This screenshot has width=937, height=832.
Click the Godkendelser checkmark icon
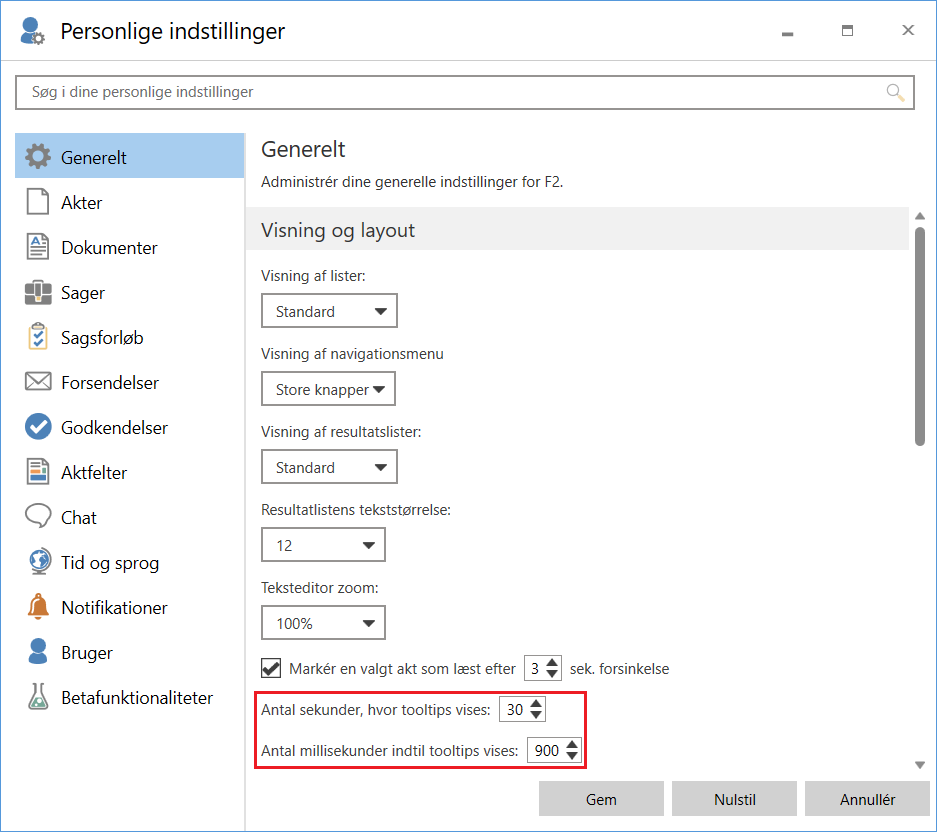click(36, 426)
